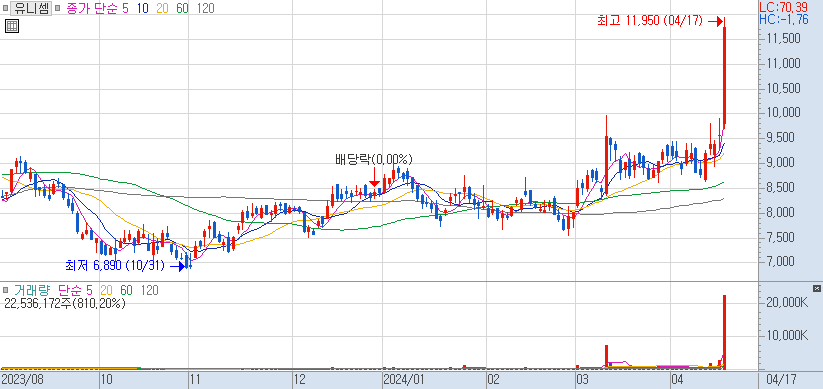Image resolution: width=823 pixels, height=389 pixels.
Task: Select the 단순 5 volume average legend
Action: click(75, 290)
